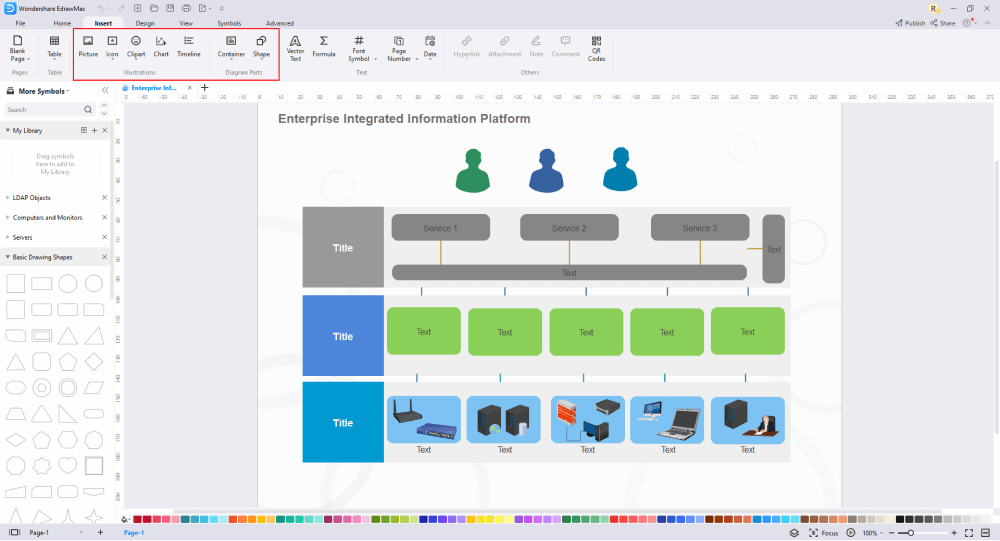This screenshot has height=541, width=1000.
Task: Open the Advanced ribbon tab
Action: (x=280, y=22)
